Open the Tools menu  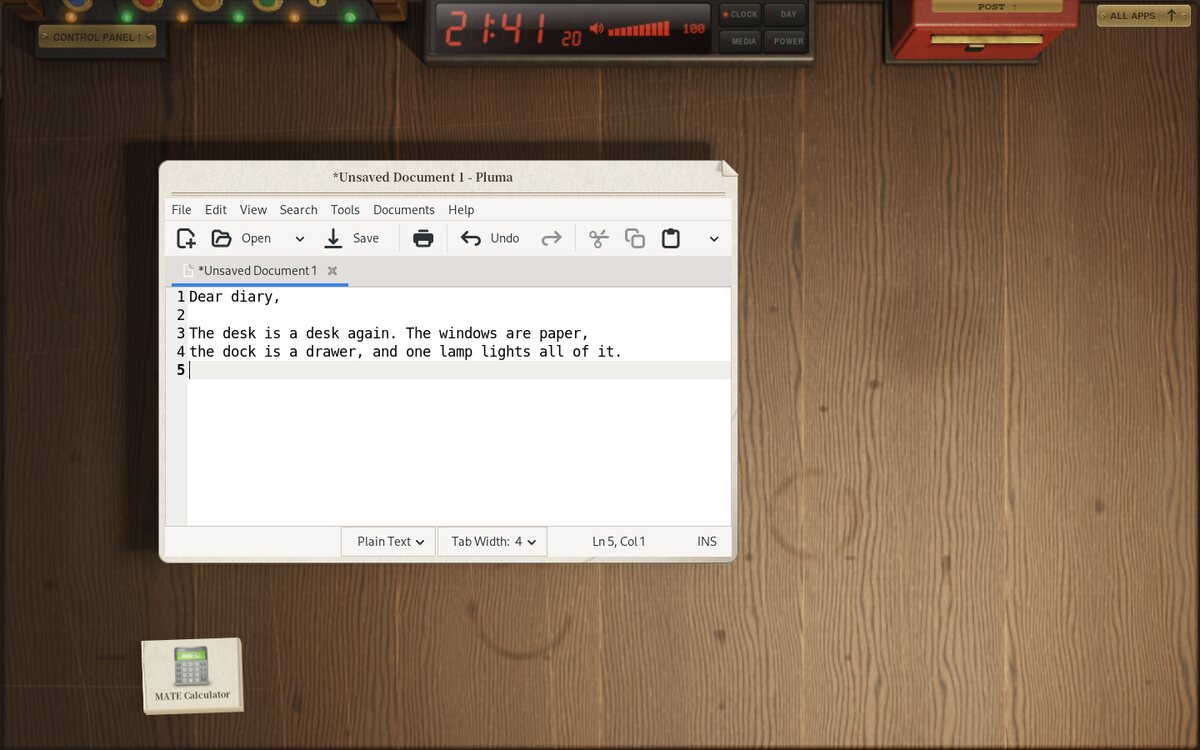[x=345, y=209]
